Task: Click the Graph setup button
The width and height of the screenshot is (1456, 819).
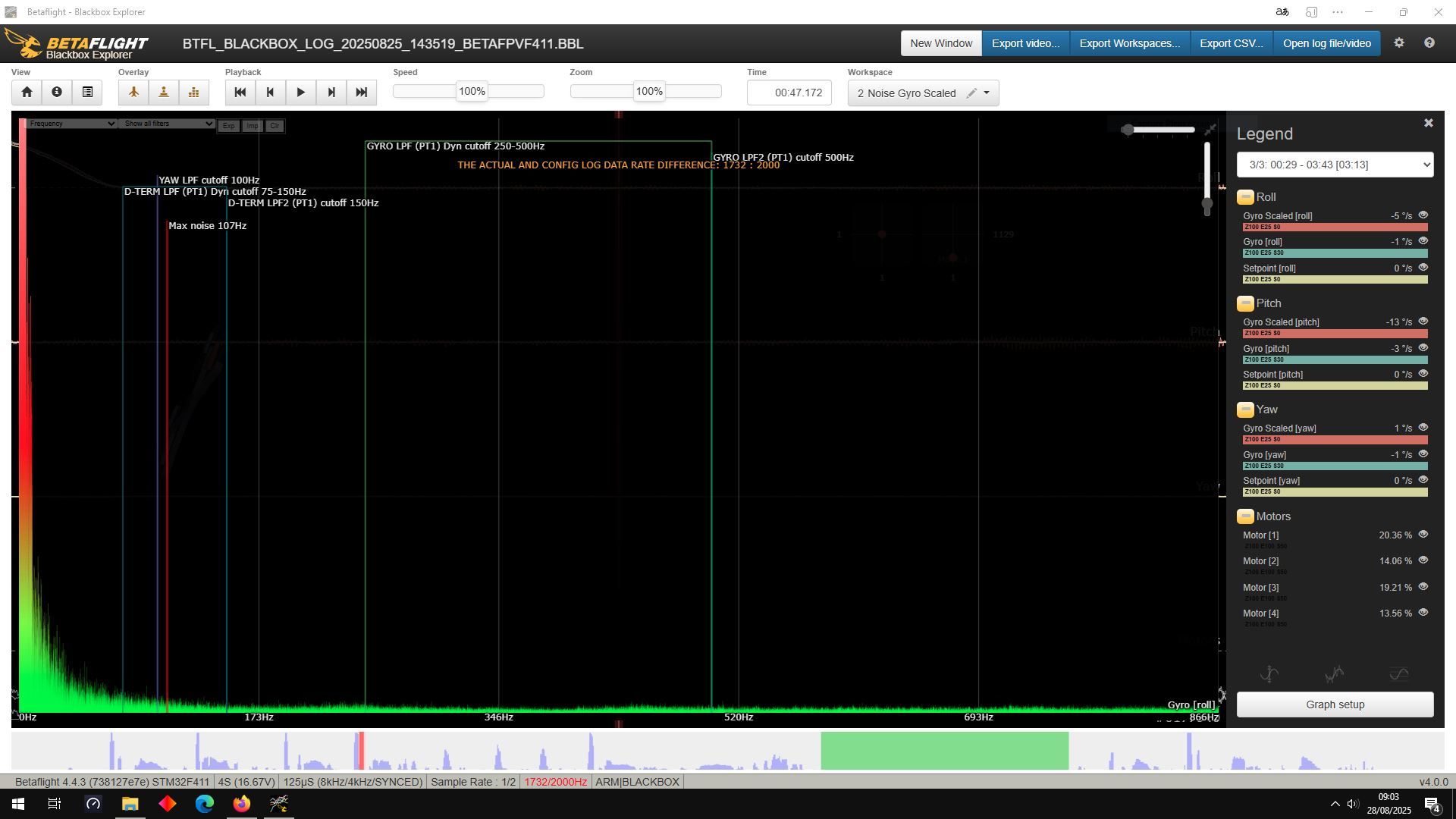Action: (x=1335, y=704)
